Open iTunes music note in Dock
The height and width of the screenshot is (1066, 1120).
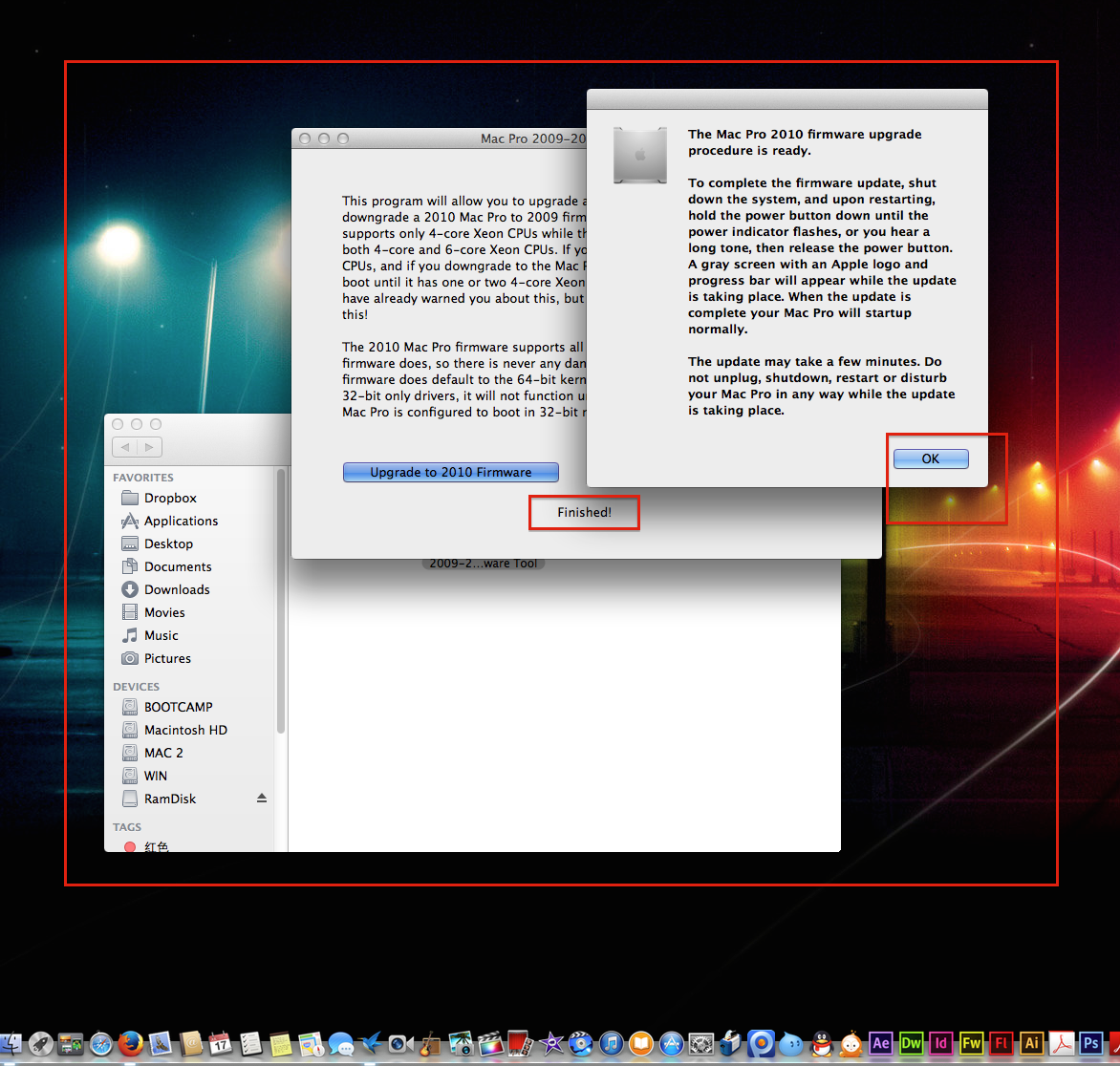coord(612,1044)
